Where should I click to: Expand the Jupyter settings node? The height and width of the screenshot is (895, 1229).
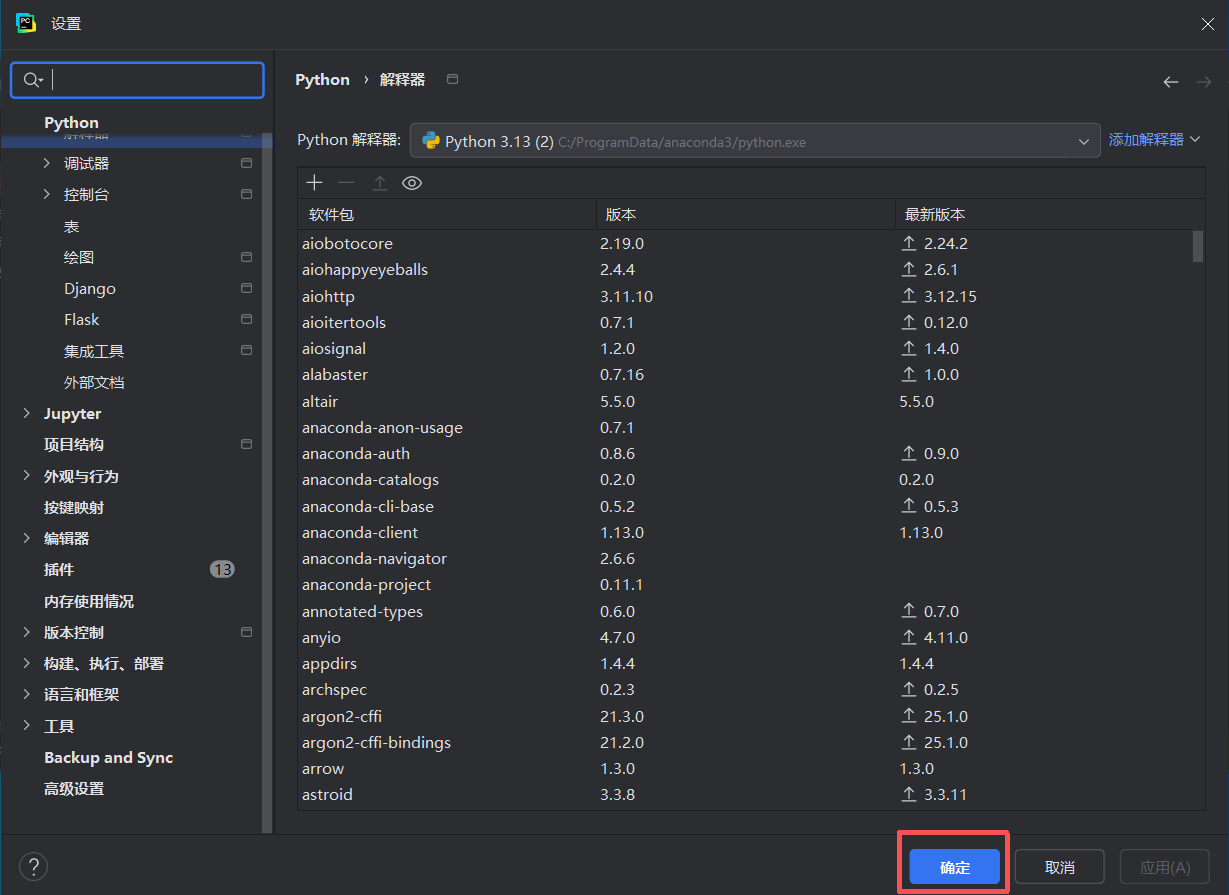pyautogui.click(x=27, y=413)
